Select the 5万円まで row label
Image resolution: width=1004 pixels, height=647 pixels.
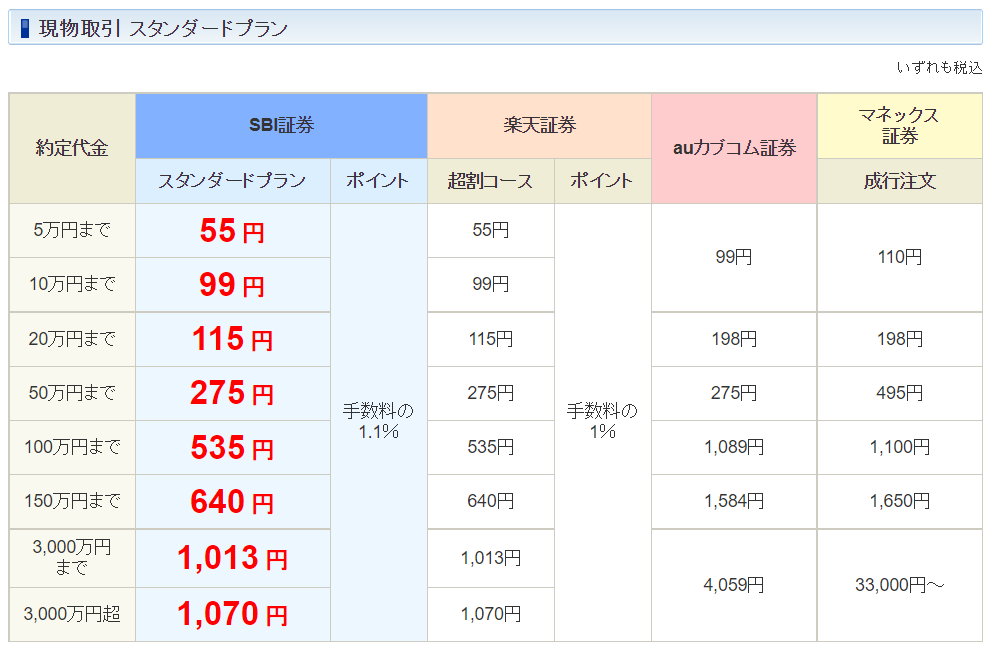[72, 230]
